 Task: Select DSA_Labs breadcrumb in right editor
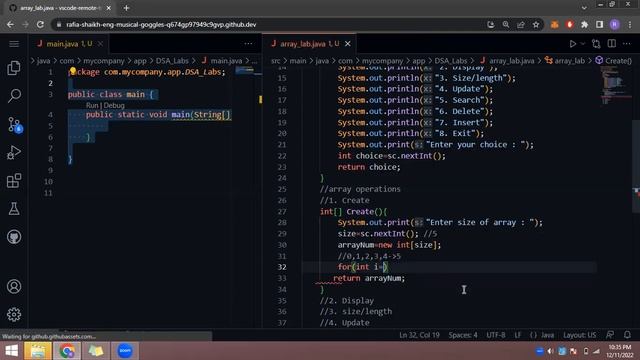[x=451, y=61]
